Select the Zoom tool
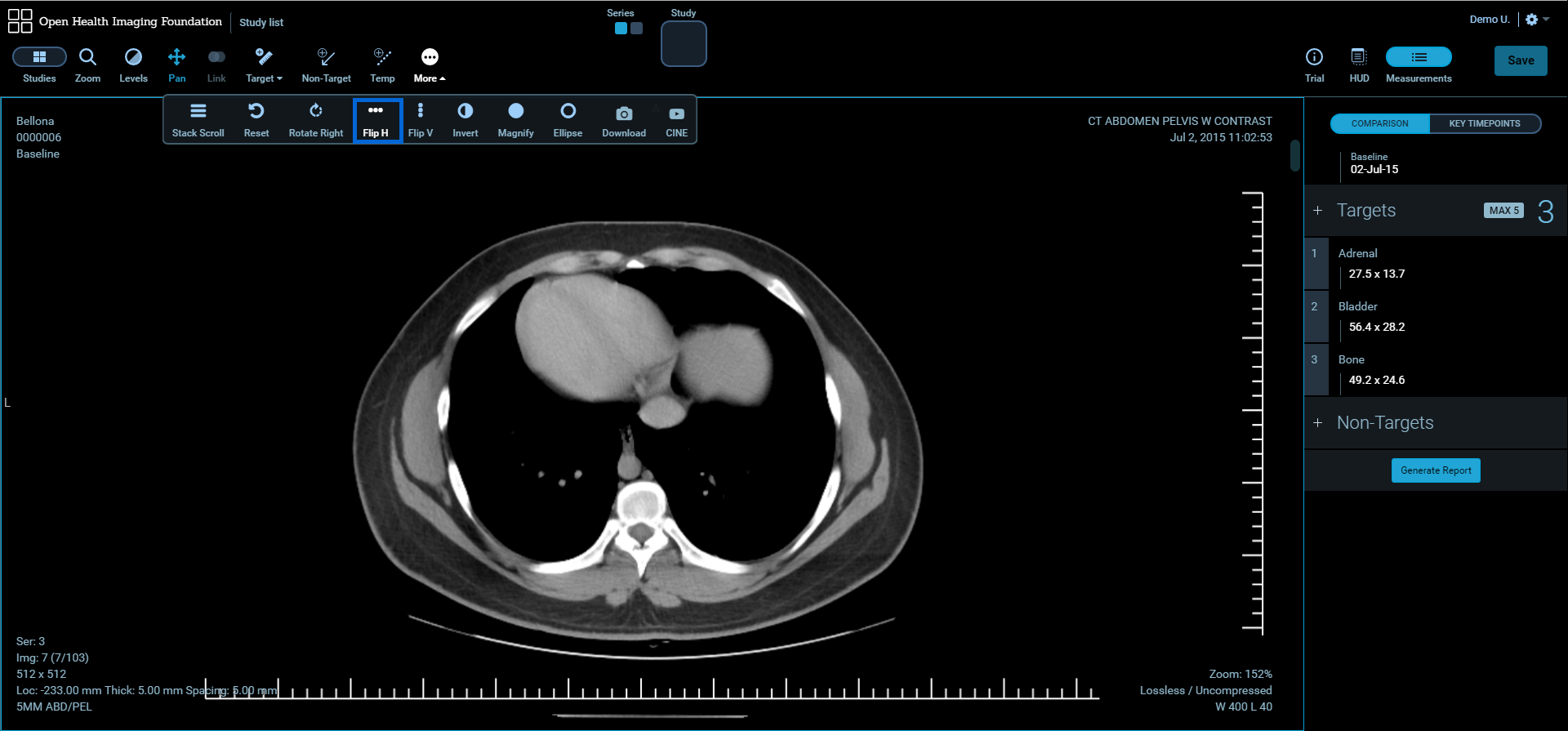 87,65
